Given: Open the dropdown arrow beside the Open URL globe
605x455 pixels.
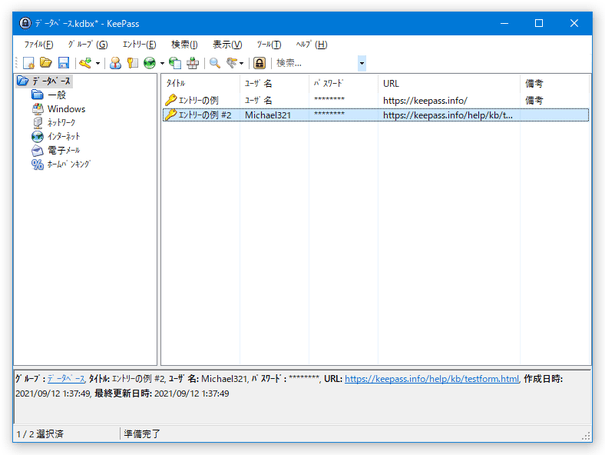Looking at the screenshot, I should click(162, 63).
